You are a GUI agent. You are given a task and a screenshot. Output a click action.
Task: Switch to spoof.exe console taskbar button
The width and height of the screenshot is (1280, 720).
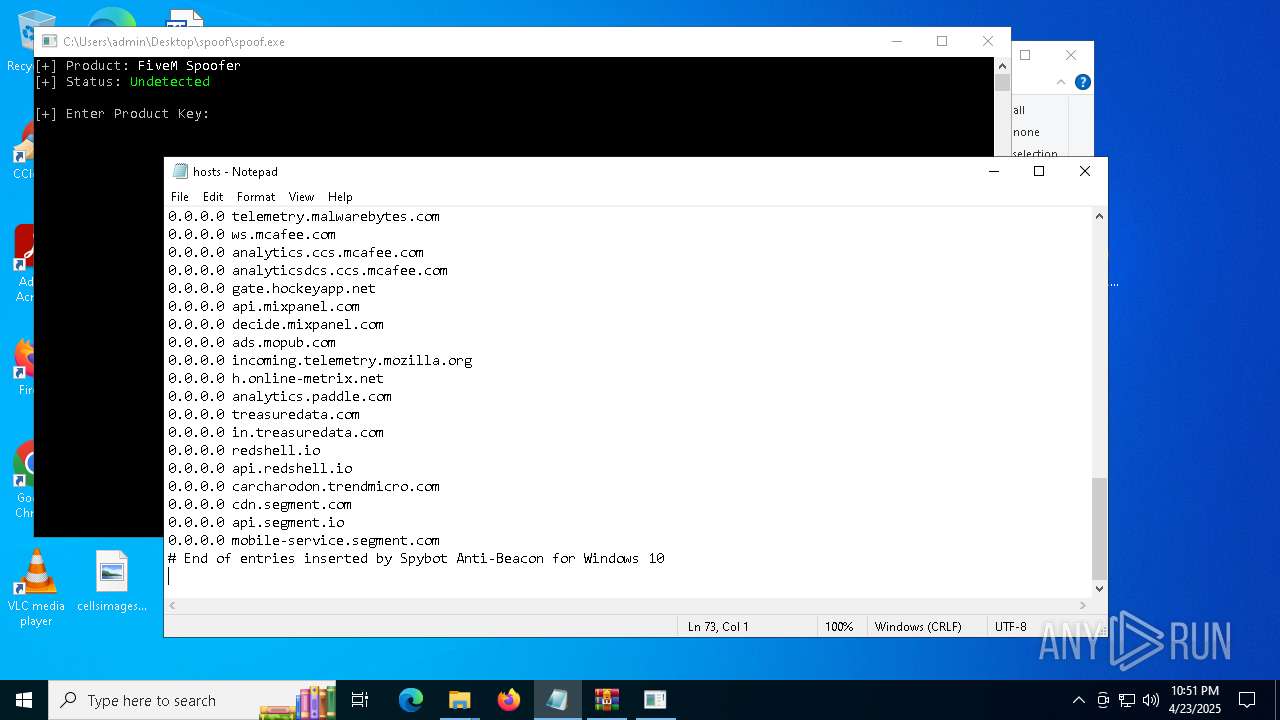pos(655,700)
